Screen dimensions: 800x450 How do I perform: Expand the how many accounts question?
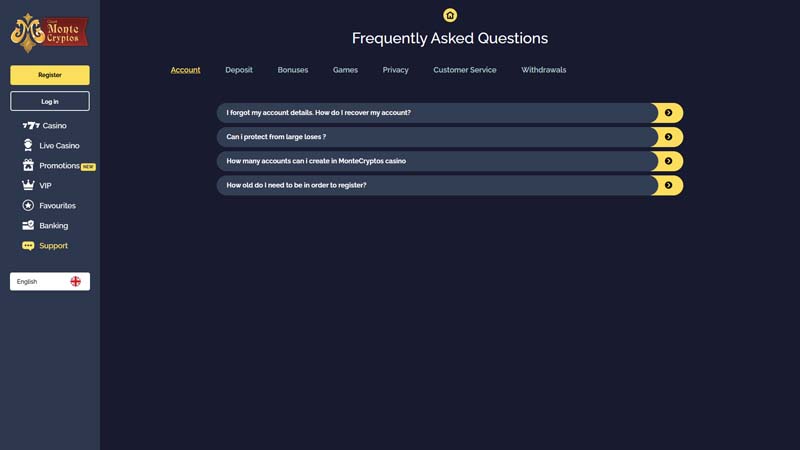pos(667,161)
